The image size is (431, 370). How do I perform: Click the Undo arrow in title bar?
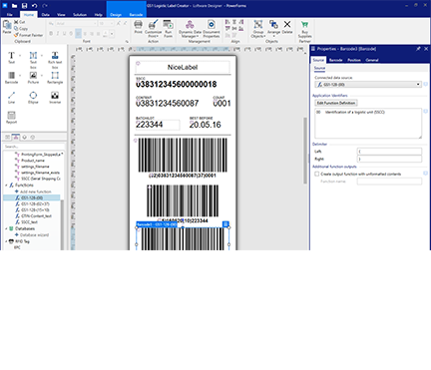coord(34,6)
